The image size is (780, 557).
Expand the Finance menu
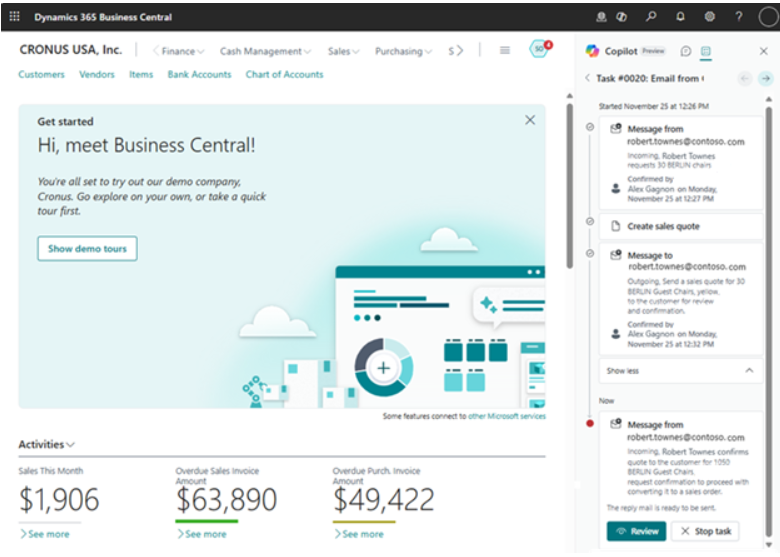[183, 51]
